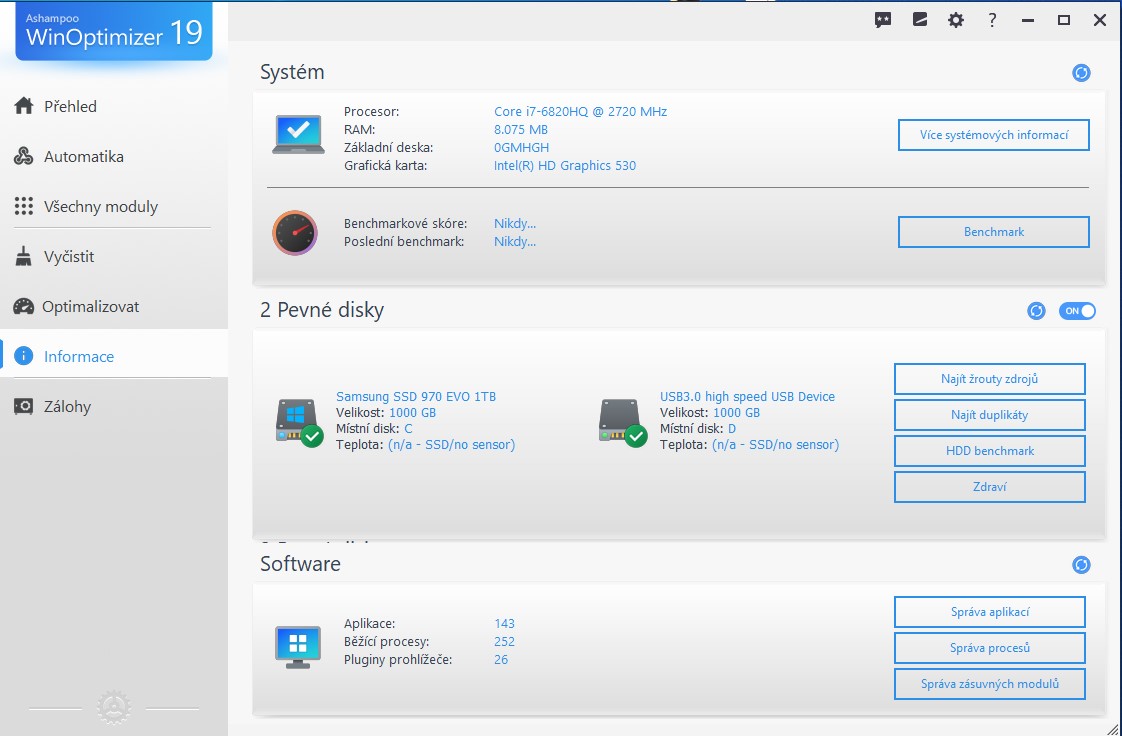Screen dimensions: 1122x736
Task: Click Intel(R) HD Graphics 530 value
Action: point(565,166)
